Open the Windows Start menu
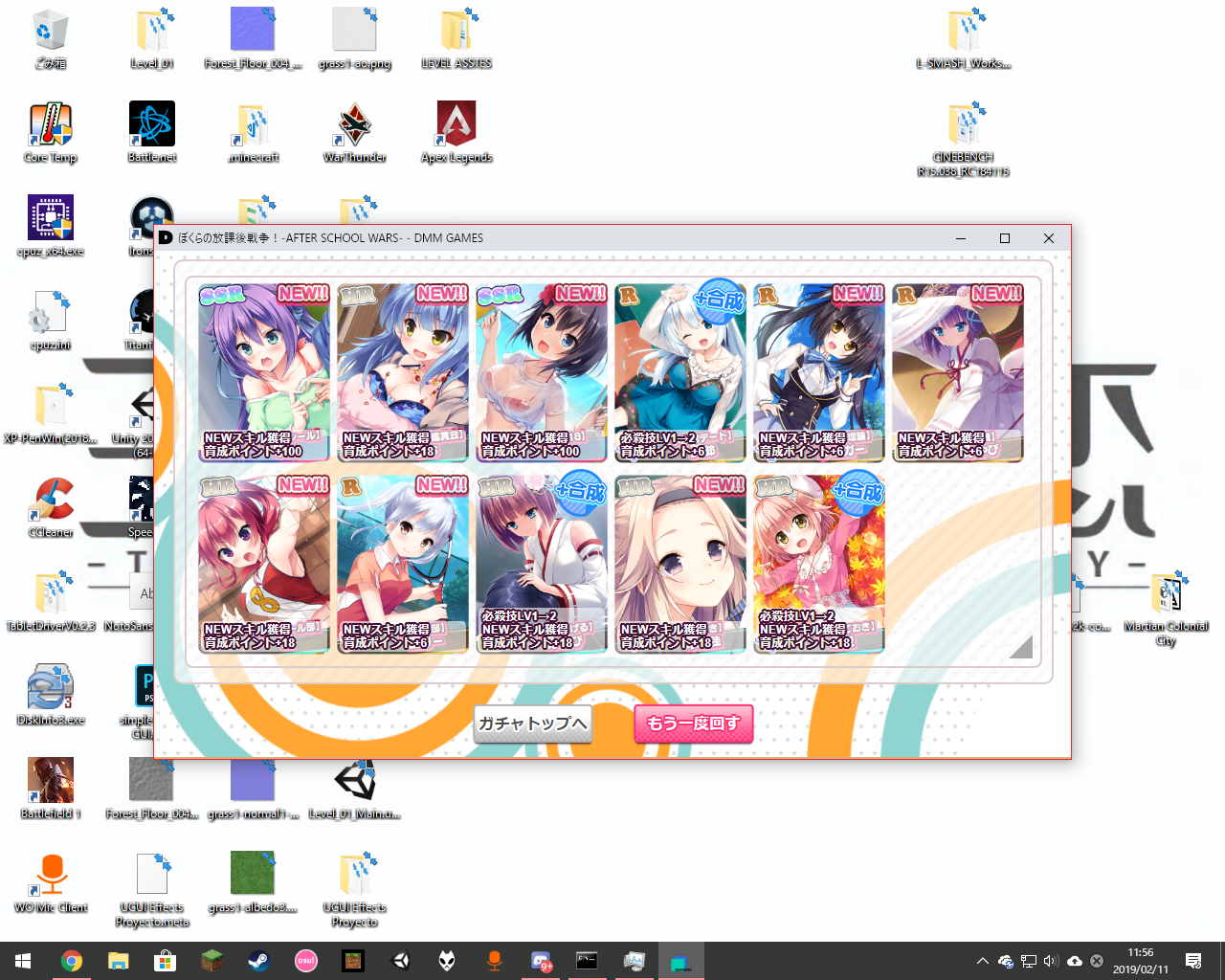 [23, 961]
